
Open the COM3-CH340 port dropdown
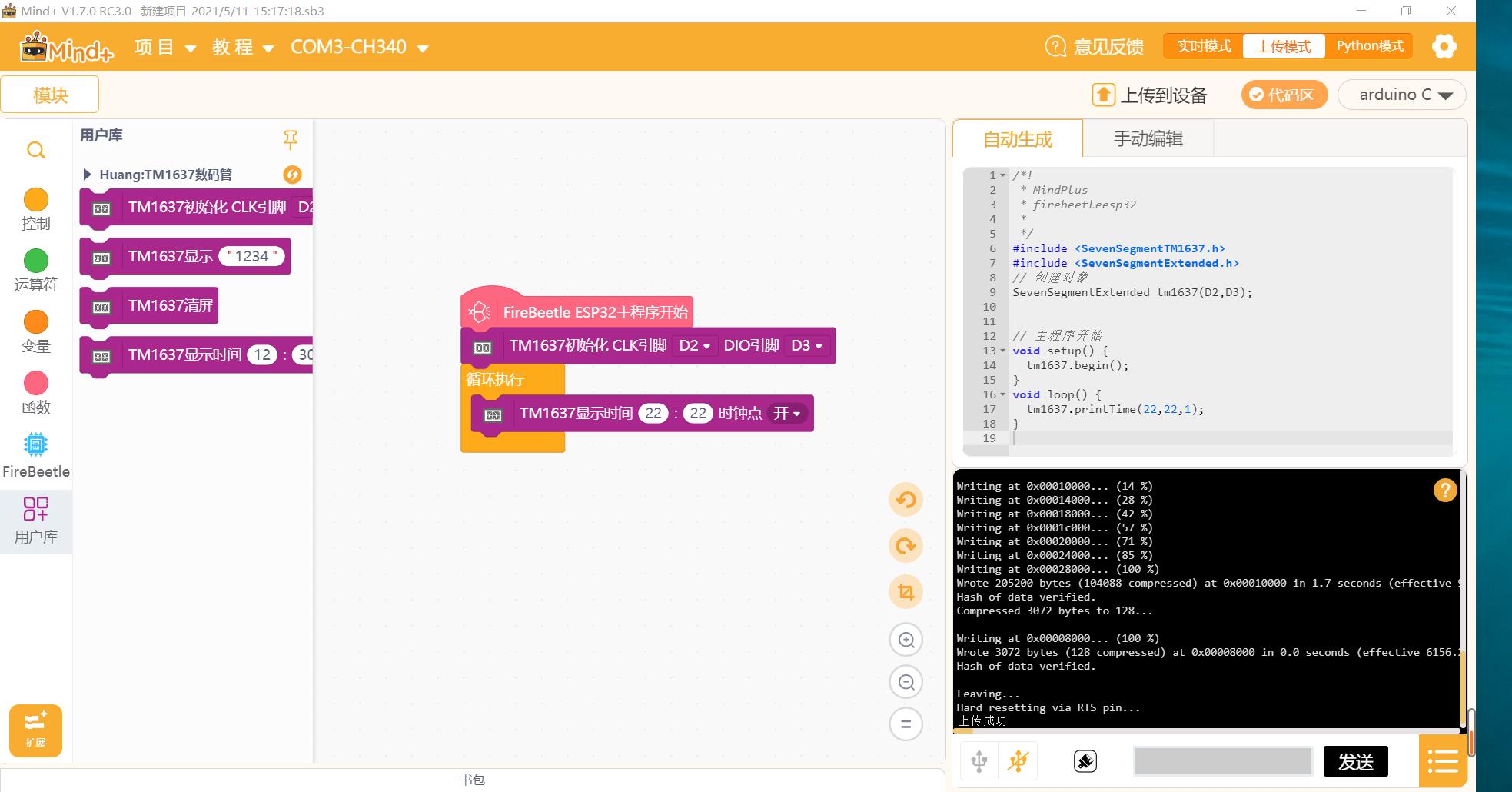tap(359, 47)
